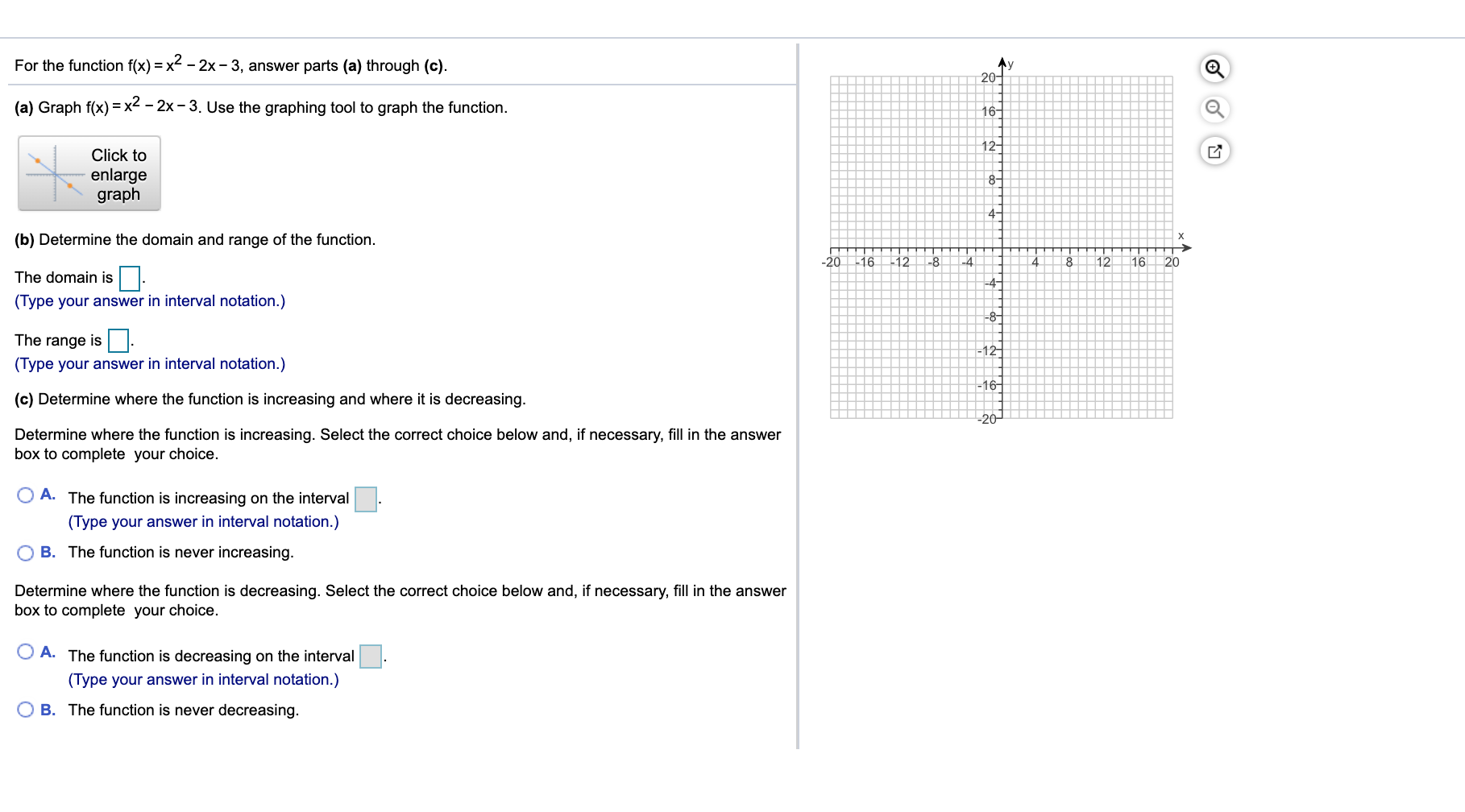Click the external-link icon beside the graph

click(x=1215, y=151)
